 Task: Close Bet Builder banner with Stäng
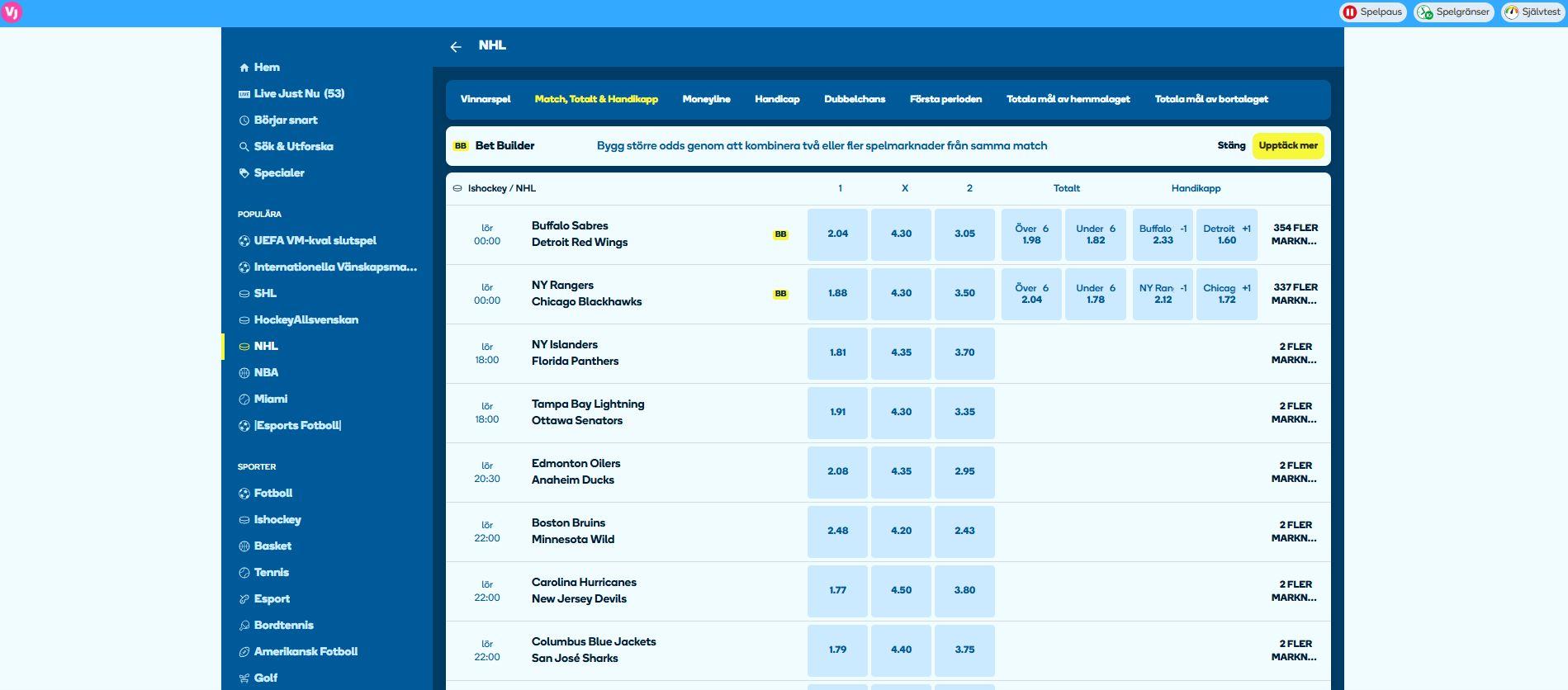1231,146
